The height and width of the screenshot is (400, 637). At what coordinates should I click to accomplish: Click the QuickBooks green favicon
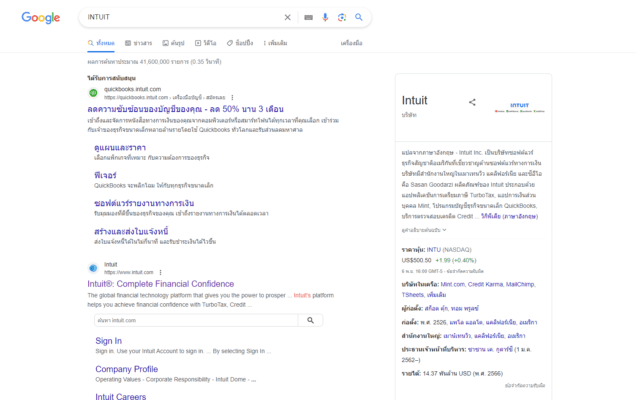[93, 93]
